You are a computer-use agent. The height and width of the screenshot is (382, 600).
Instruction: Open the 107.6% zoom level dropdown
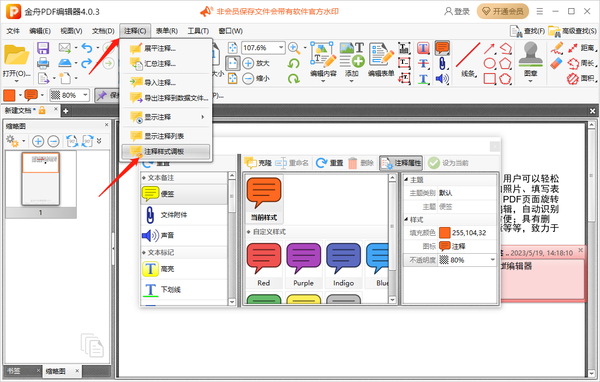click(x=281, y=47)
